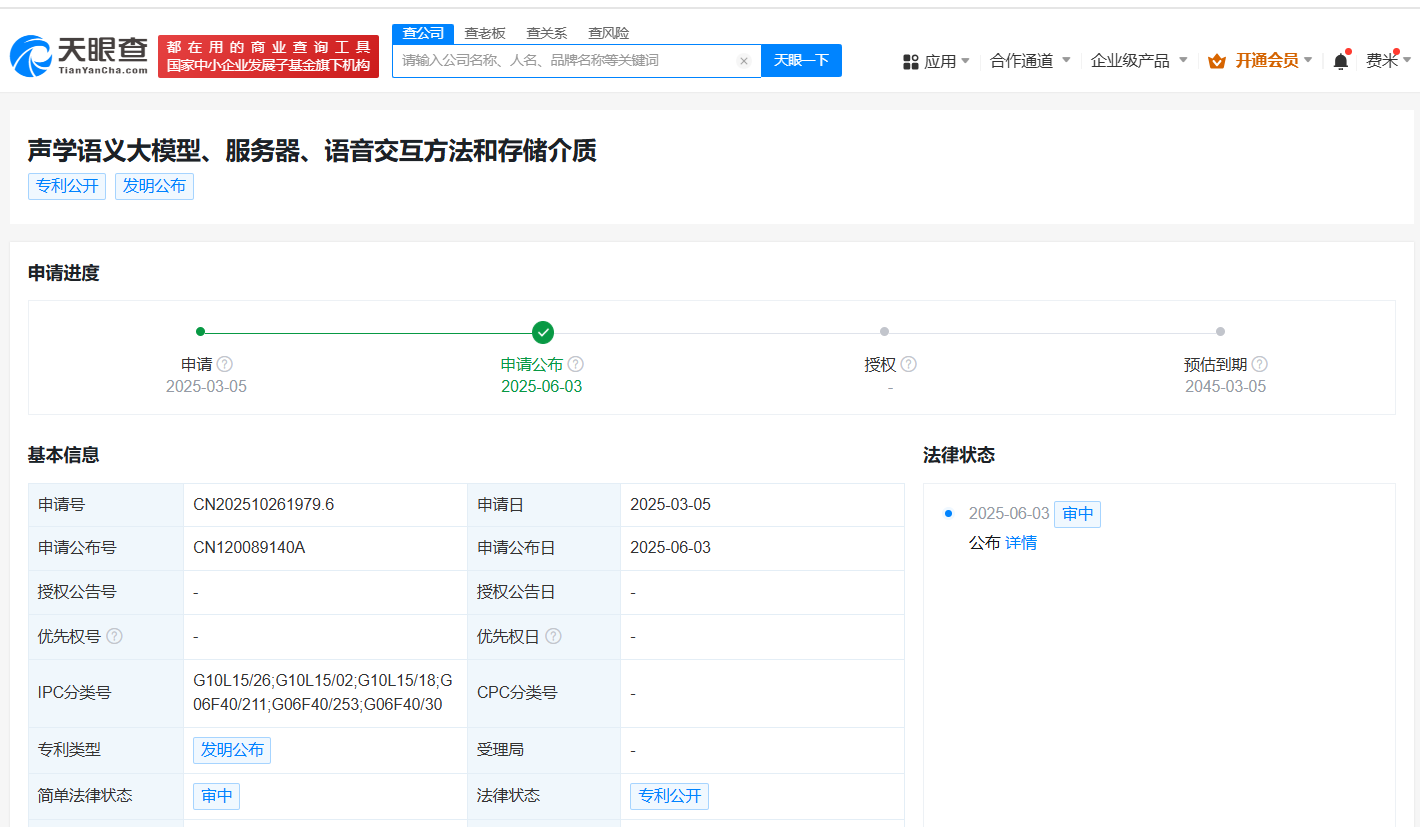Viewport: 1420px width, 827px height.
Task: Click the patent title heading
Action: click(312, 150)
